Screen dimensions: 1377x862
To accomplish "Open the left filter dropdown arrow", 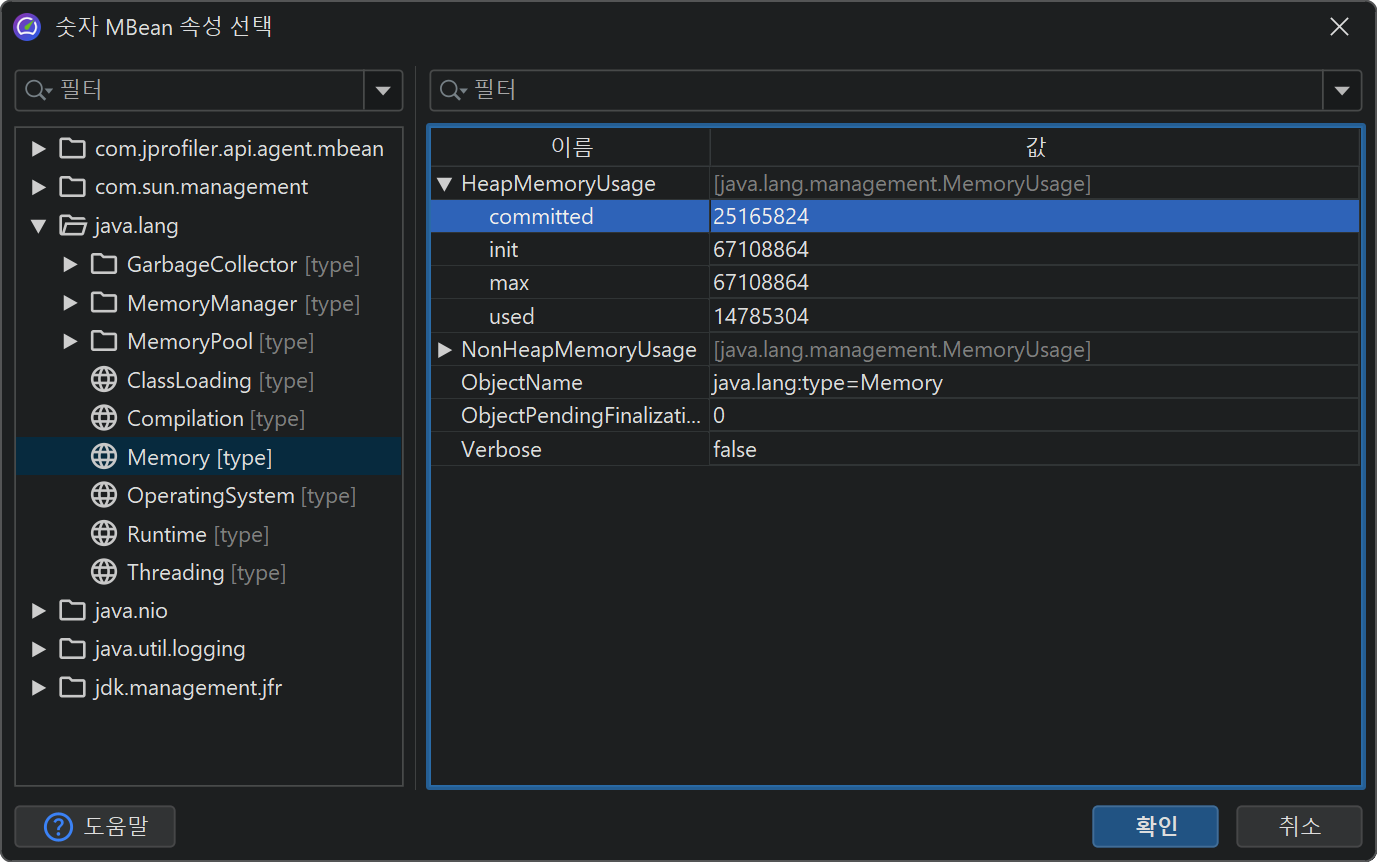I will (x=382, y=90).
